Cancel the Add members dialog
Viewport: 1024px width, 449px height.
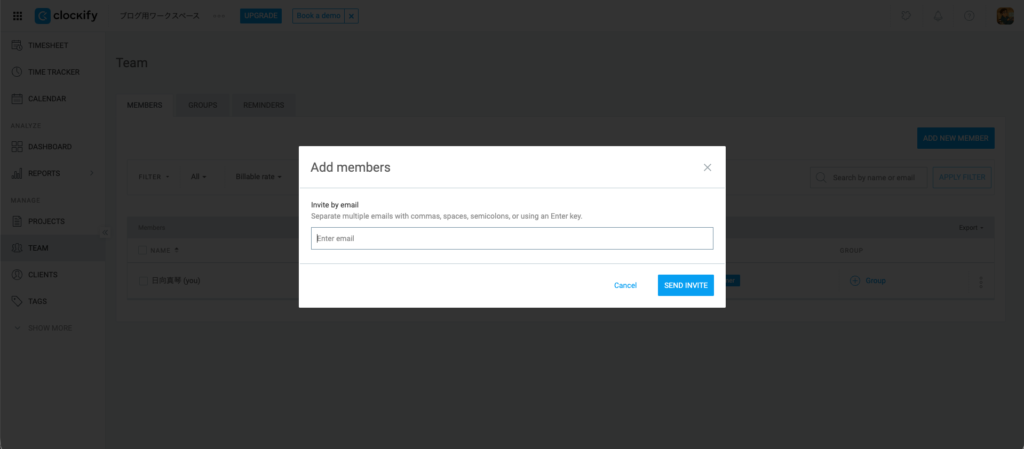(625, 285)
